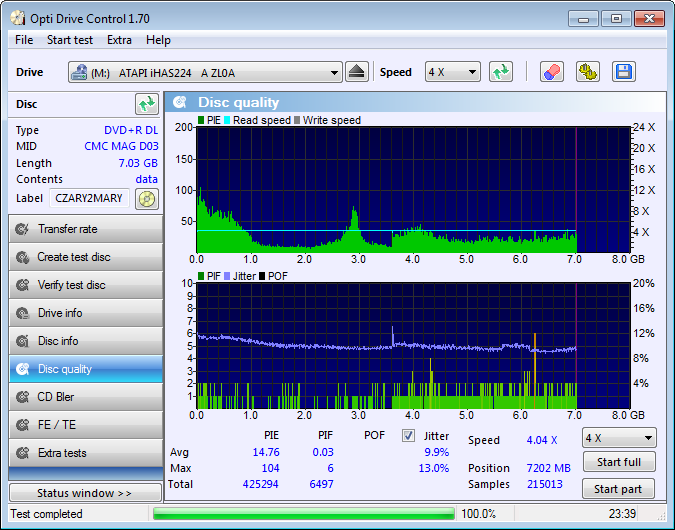
Task: Click the cyan Read speed legend swatch
Action: [227, 120]
